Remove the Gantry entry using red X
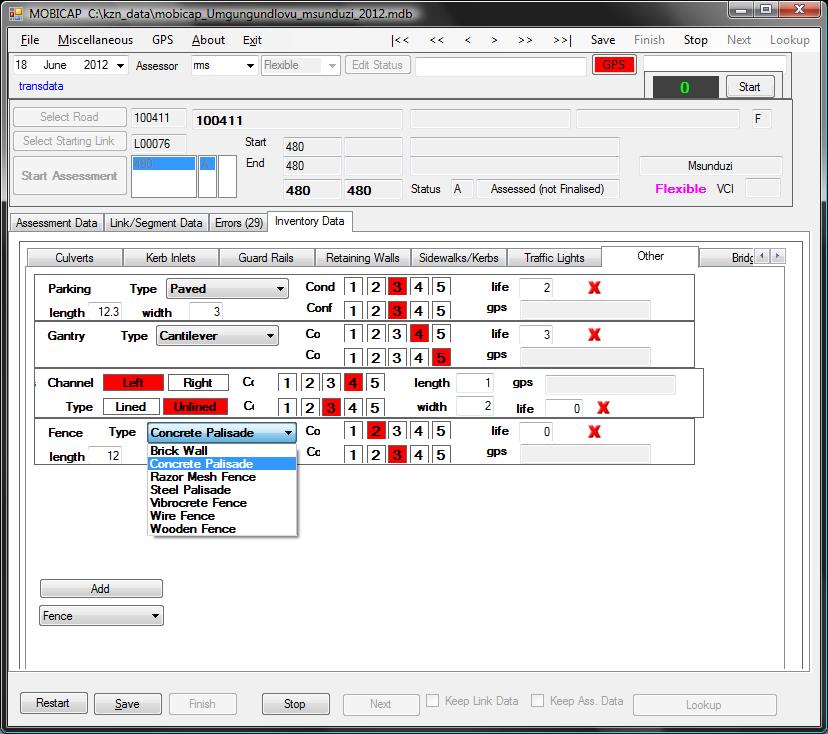This screenshot has height=734, width=828. [594, 335]
